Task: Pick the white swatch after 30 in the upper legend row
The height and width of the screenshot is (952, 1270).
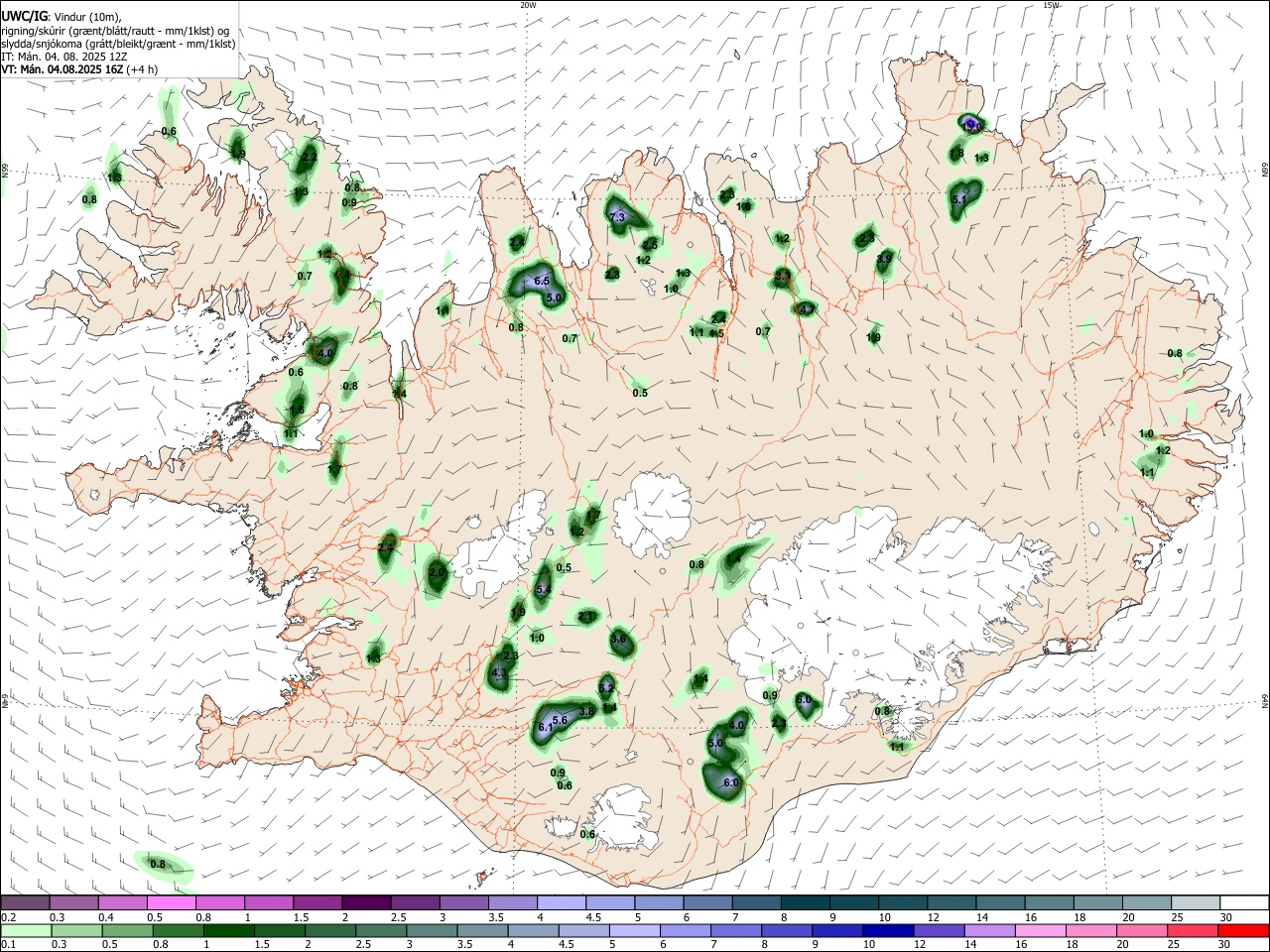Action: pyautogui.click(x=1244, y=902)
